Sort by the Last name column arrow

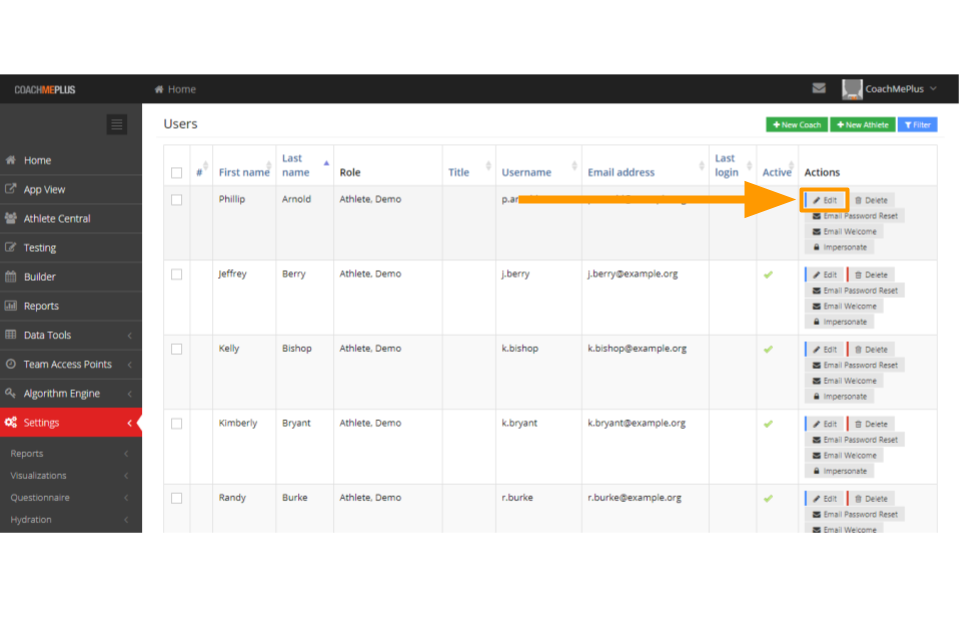[326, 163]
